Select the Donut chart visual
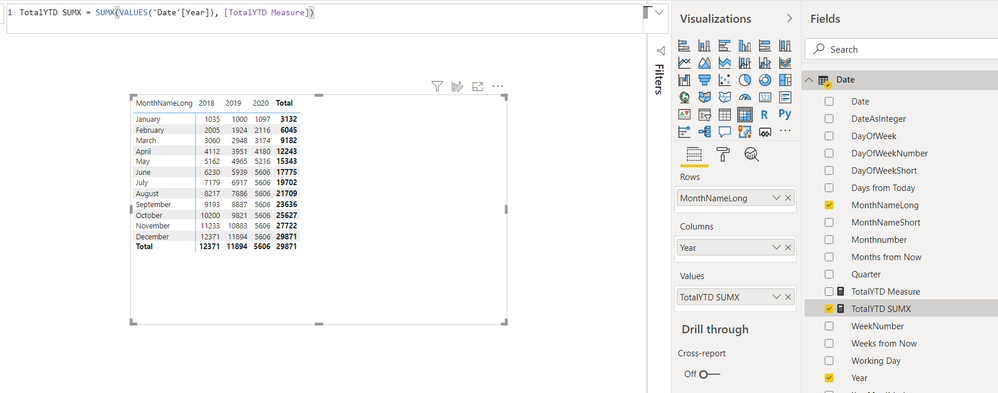Screen dimensions: 998x393 click(765, 80)
